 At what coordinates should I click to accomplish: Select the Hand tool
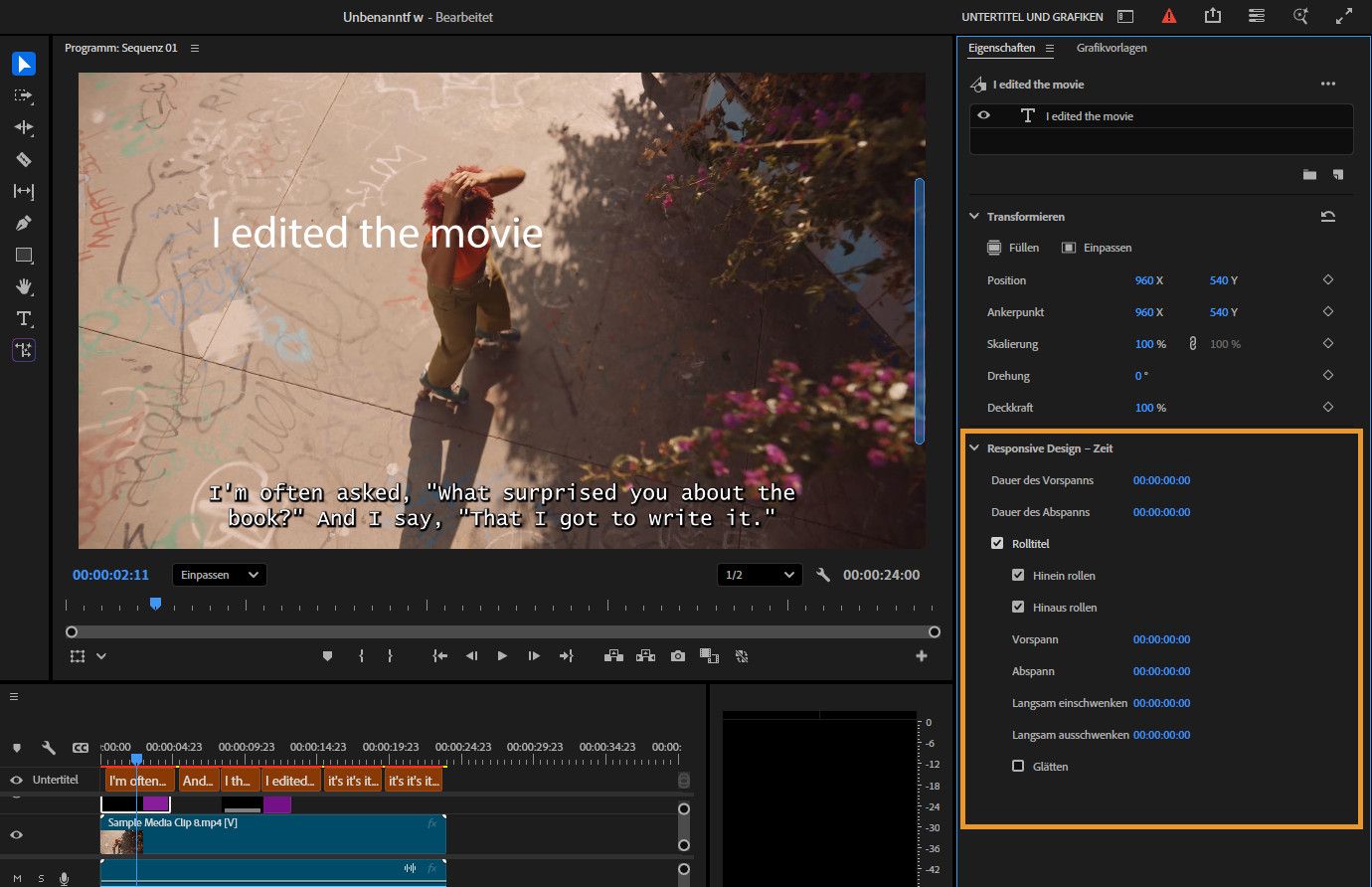(x=24, y=286)
